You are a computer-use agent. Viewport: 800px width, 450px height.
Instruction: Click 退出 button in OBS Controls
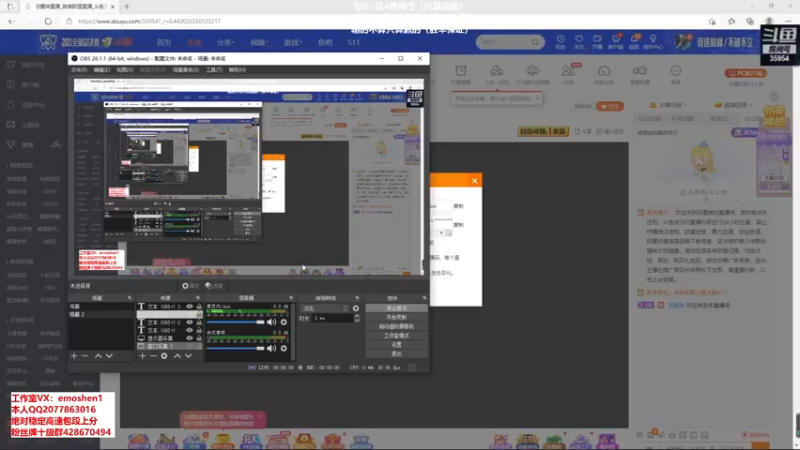[396, 354]
